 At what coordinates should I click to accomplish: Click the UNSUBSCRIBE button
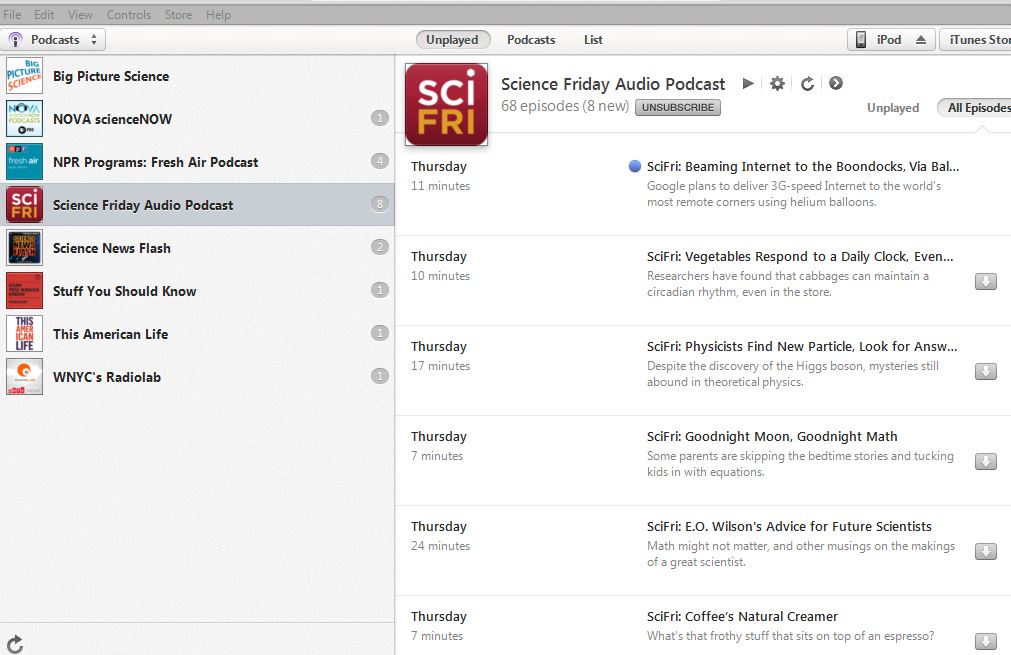[x=678, y=108]
